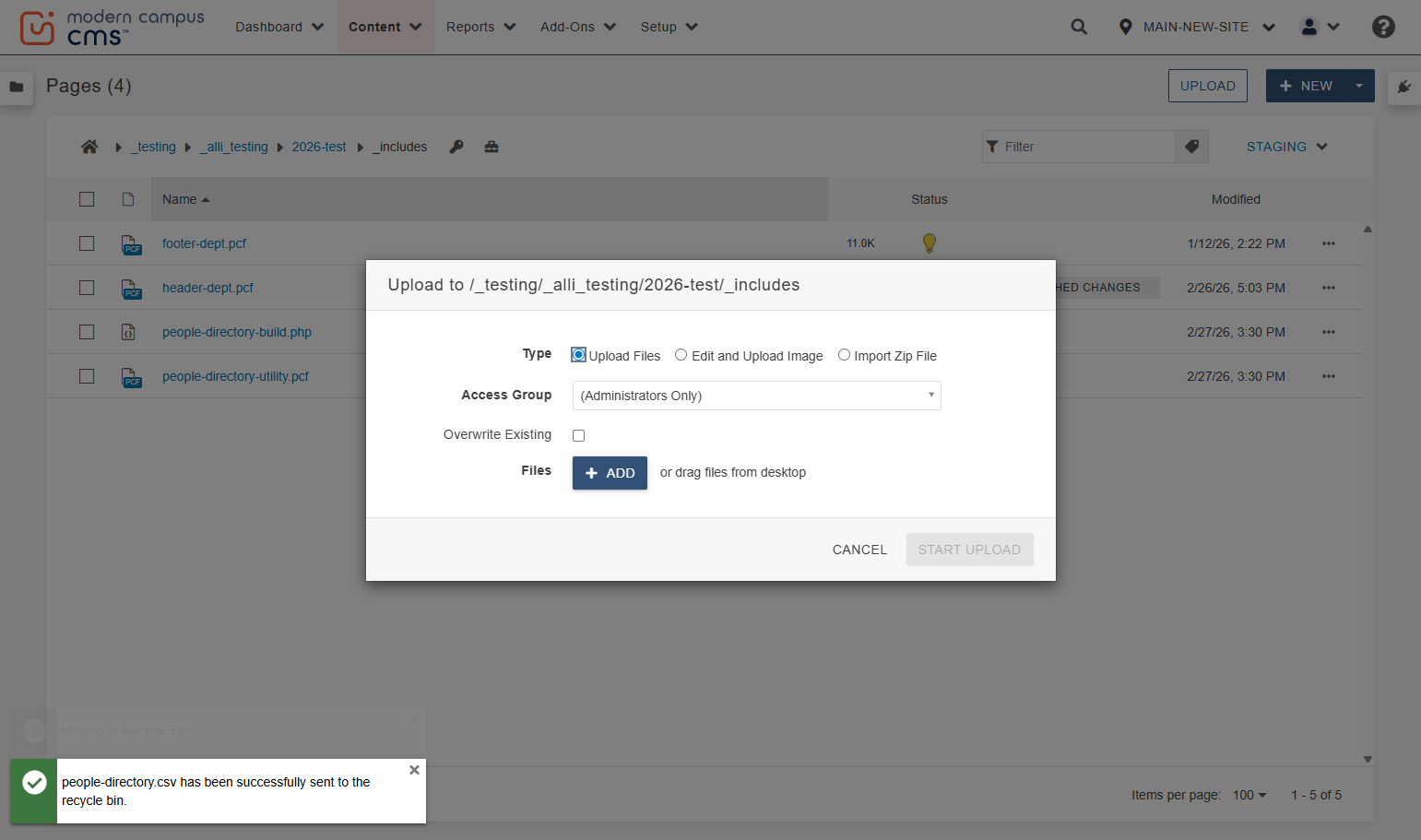The height and width of the screenshot is (840, 1421).
Task: Expand the NEW button dropdown arrow
Action: click(x=1359, y=86)
